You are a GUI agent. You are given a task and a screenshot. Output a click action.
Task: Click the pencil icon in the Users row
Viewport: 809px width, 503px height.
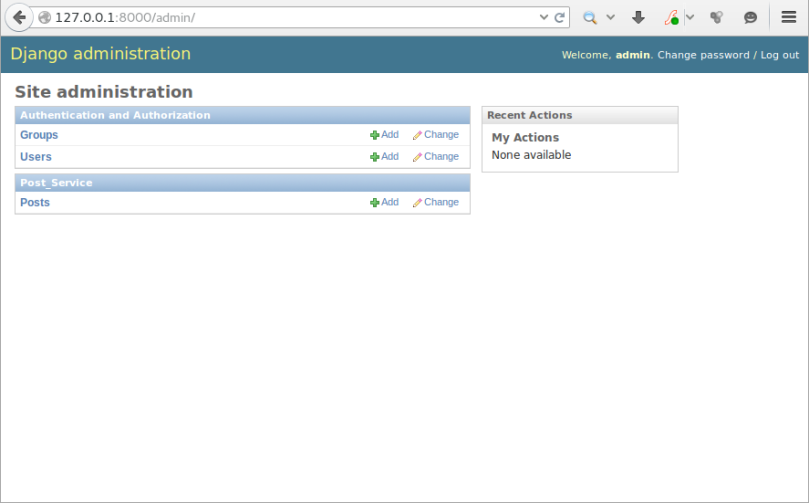pyautogui.click(x=417, y=157)
